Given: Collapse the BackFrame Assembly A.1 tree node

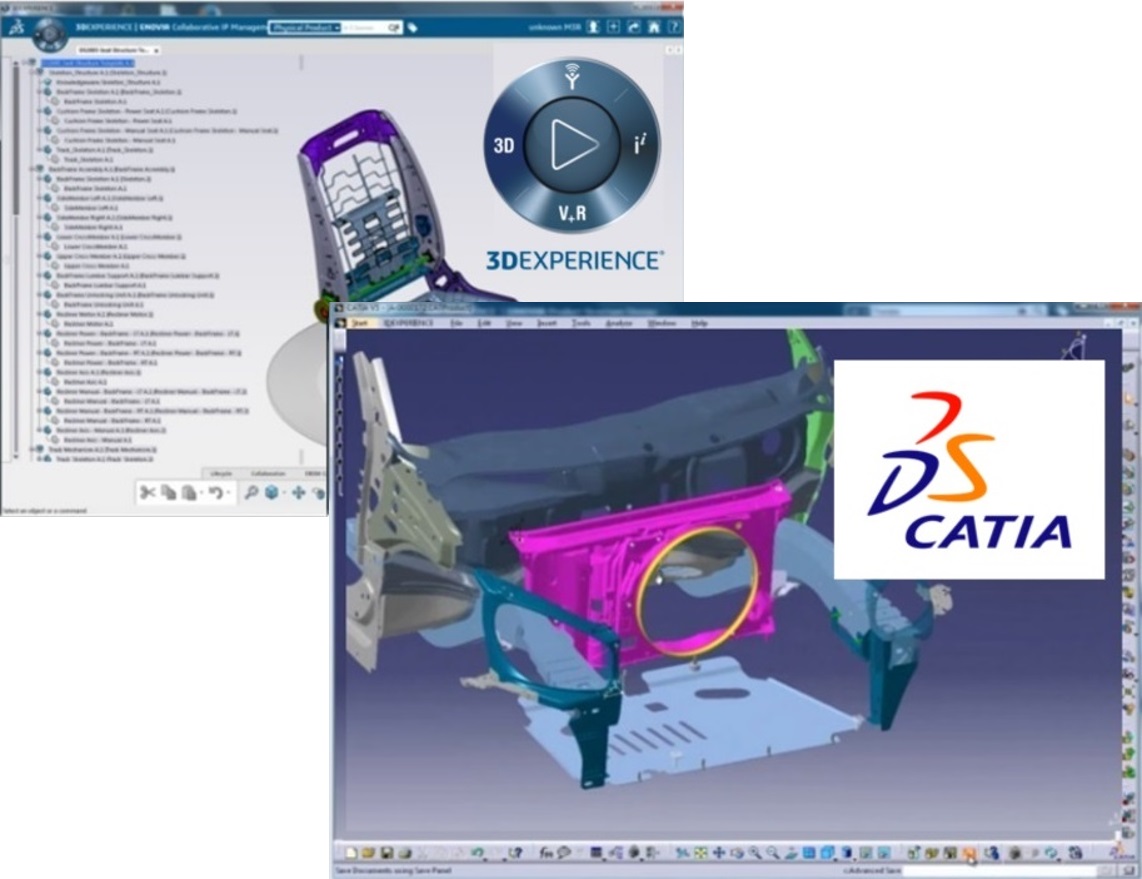Looking at the screenshot, I should 31,169.
